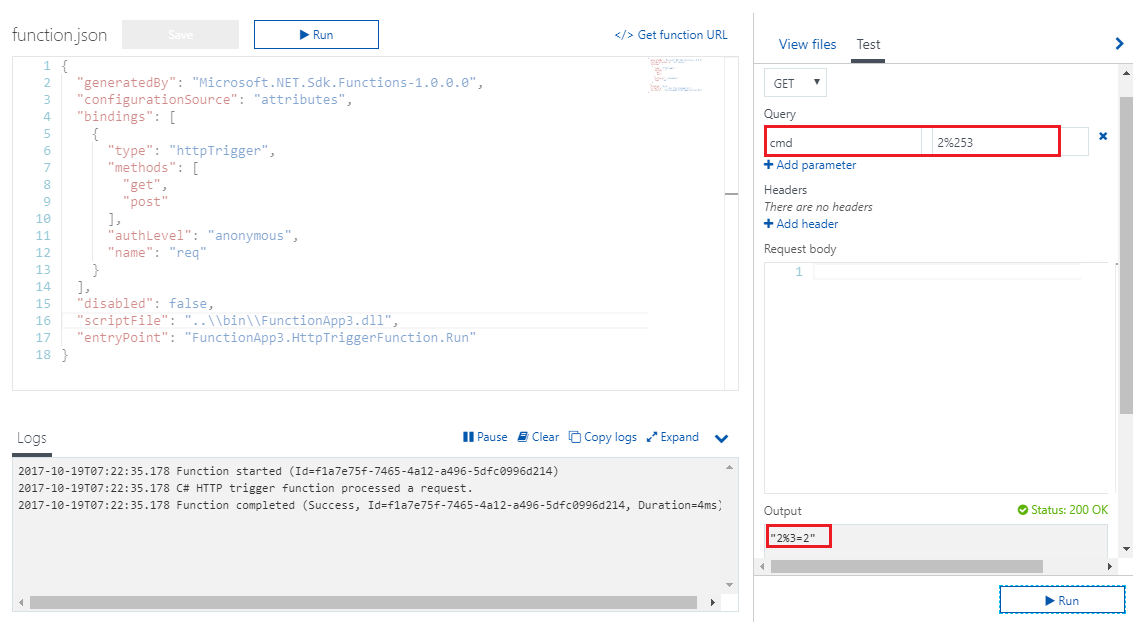Collapse logs with the chevron arrow
Image resolution: width=1133 pixels, height=630 pixels.
721,439
